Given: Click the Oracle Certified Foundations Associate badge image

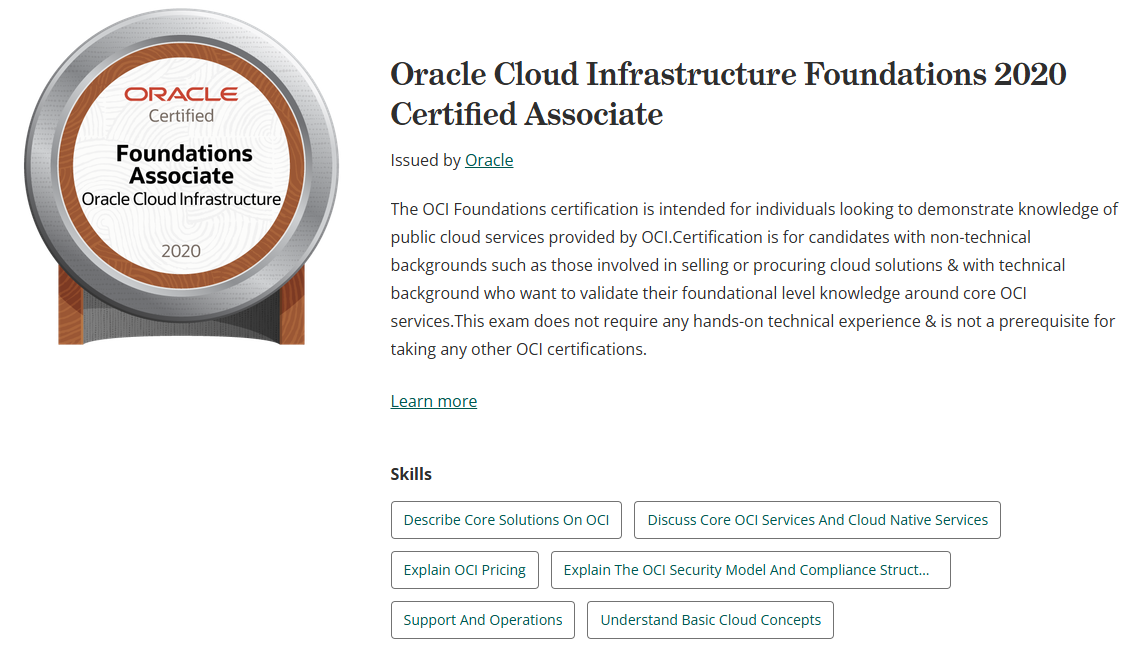Looking at the screenshot, I should click(x=181, y=177).
